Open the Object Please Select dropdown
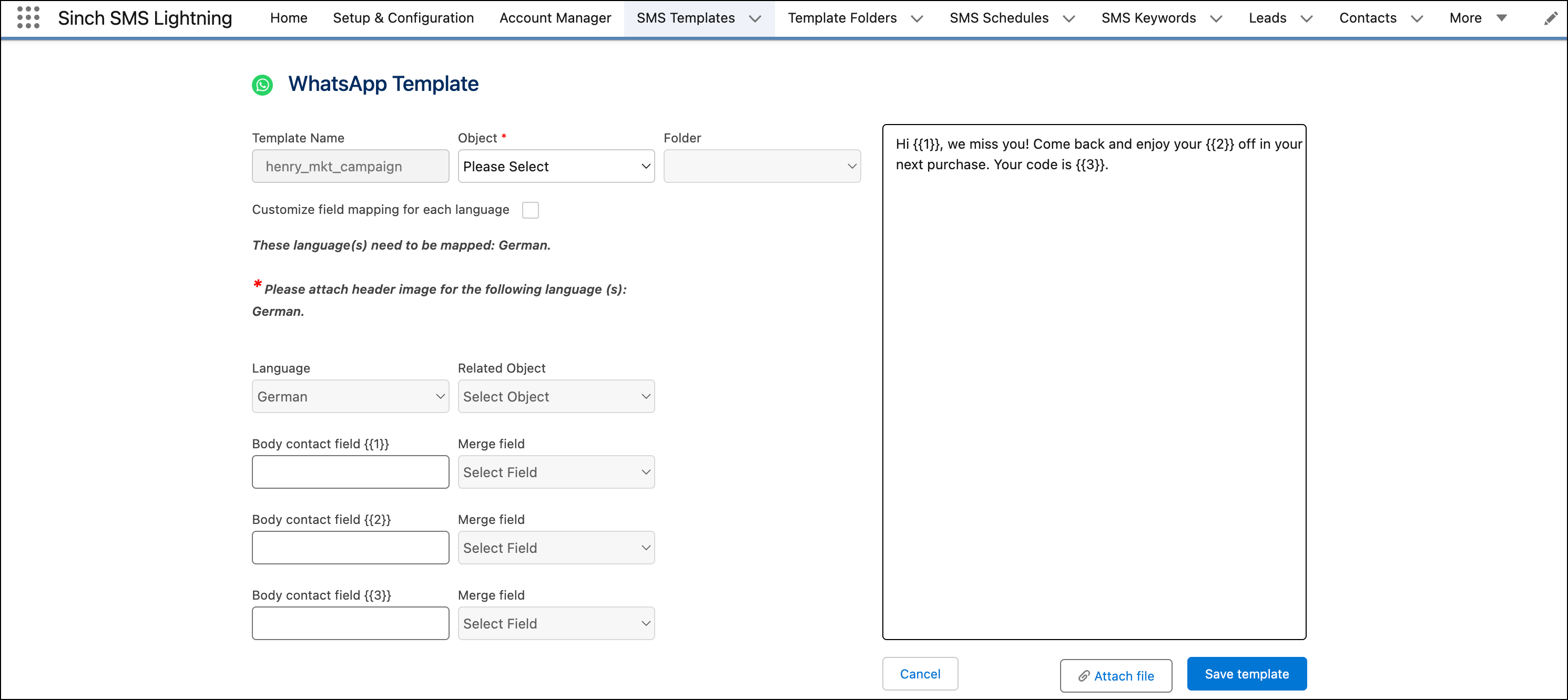This screenshot has width=1568, height=700. (x=556, y=166)
